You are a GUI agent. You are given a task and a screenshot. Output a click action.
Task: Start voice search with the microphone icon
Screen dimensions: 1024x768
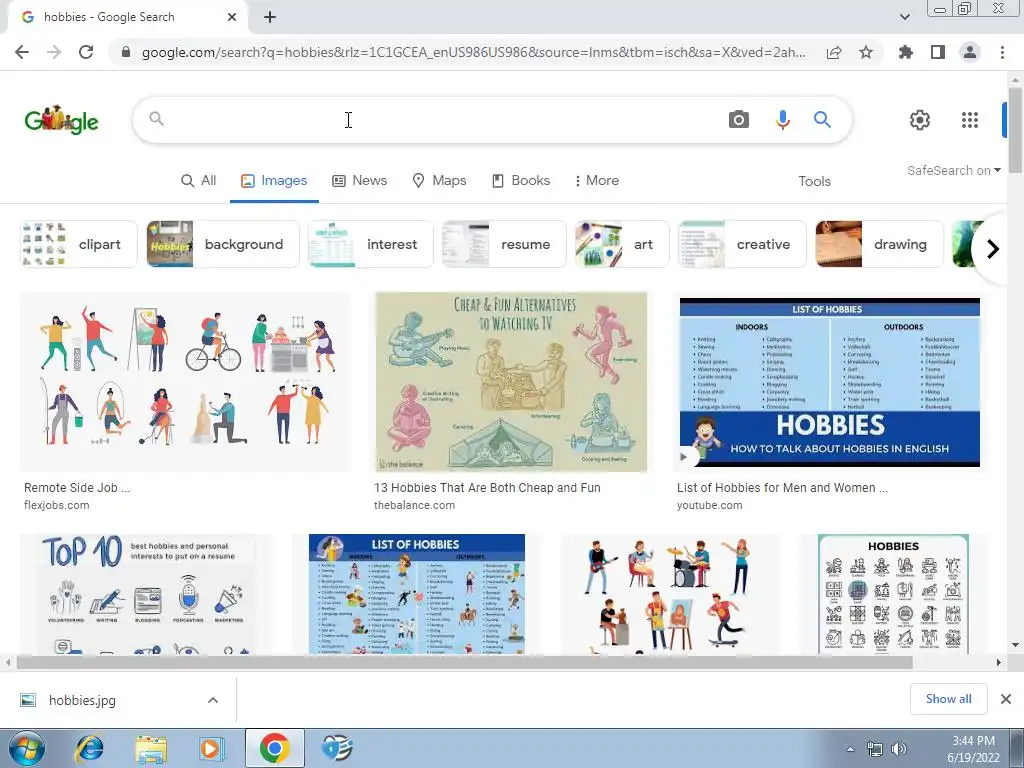pyautogui.click(x=782, y=120)
